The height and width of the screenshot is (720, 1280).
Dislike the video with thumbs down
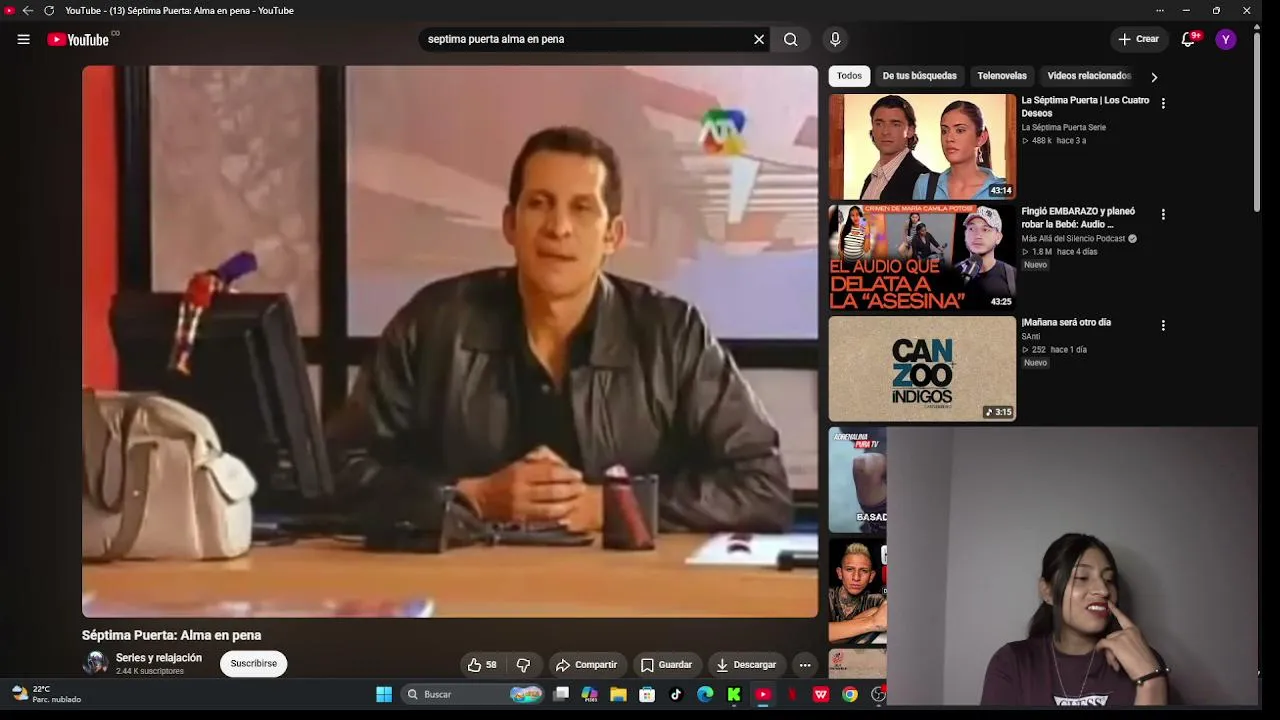(x=523, y=665)
